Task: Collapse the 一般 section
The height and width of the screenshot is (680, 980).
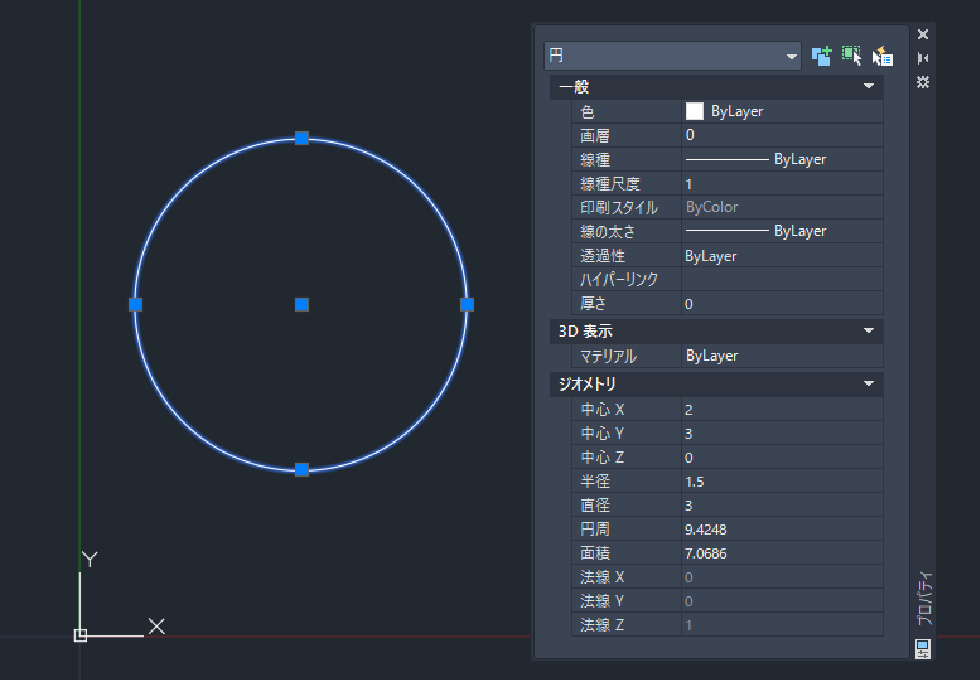Action: click(x=868, y=88)
